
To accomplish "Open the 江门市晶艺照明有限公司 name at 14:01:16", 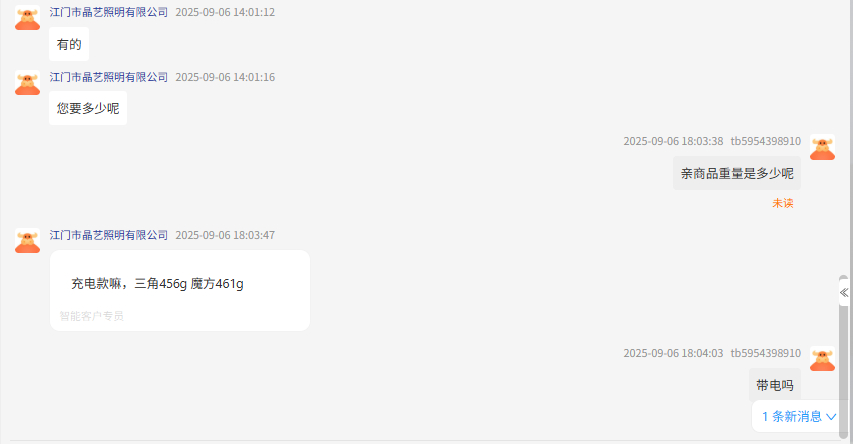I will pyautogui.click(x=109, y=77).
